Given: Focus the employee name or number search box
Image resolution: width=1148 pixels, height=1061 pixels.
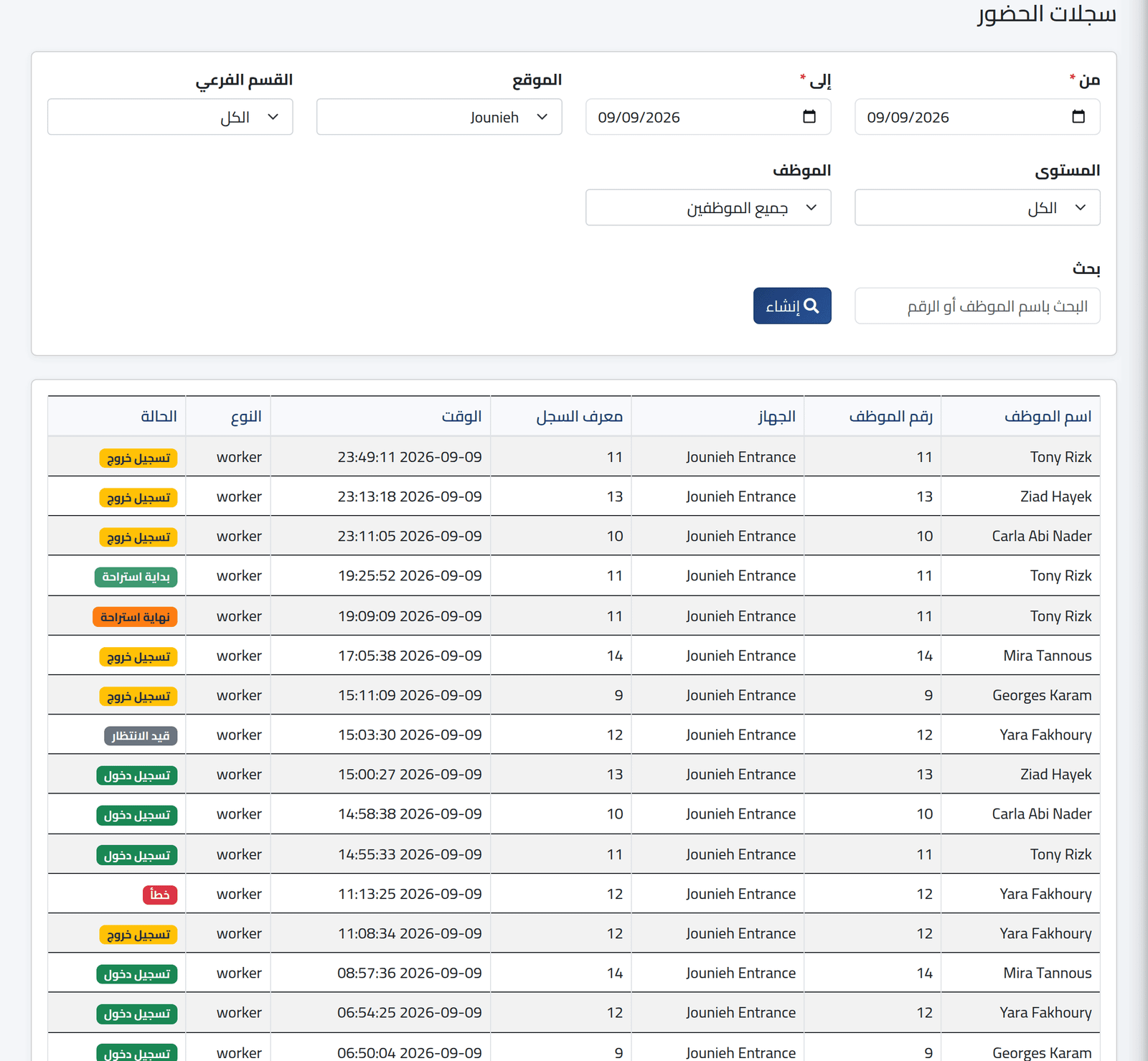Looking at the screenshot, I should coord(977,306).
